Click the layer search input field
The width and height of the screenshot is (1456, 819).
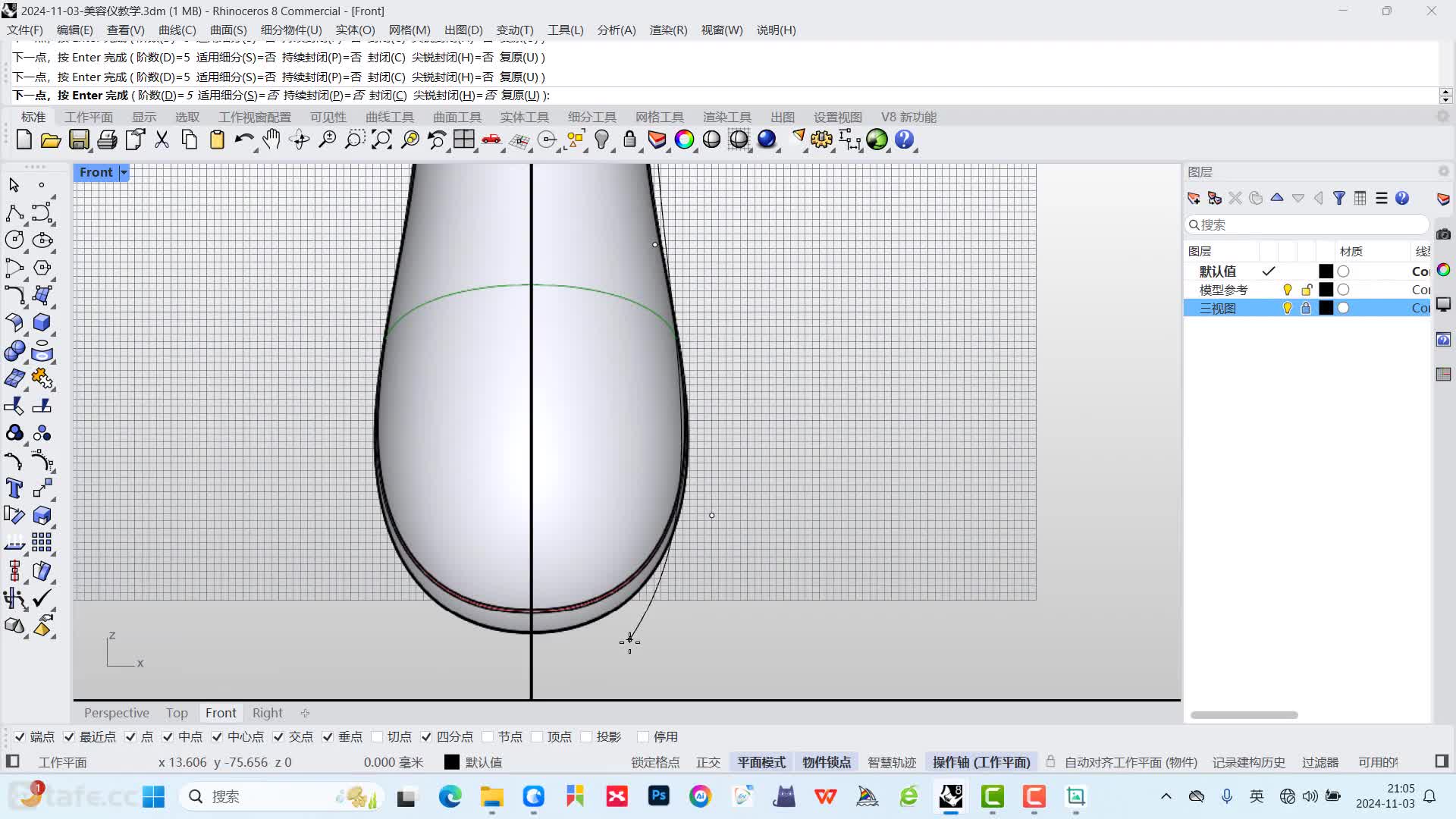tap(1307, 224)
